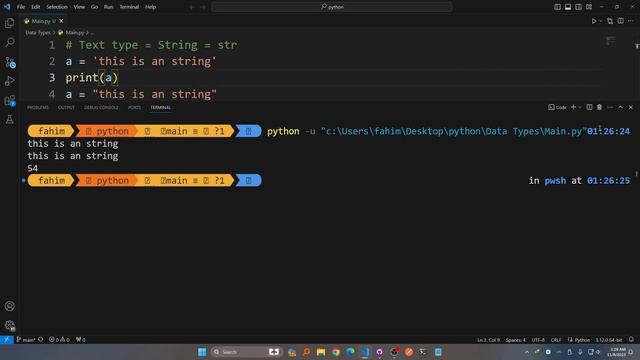Close the Main.py editor tab
This screenshot has width=640, height=360.
[x=61, y=21]
